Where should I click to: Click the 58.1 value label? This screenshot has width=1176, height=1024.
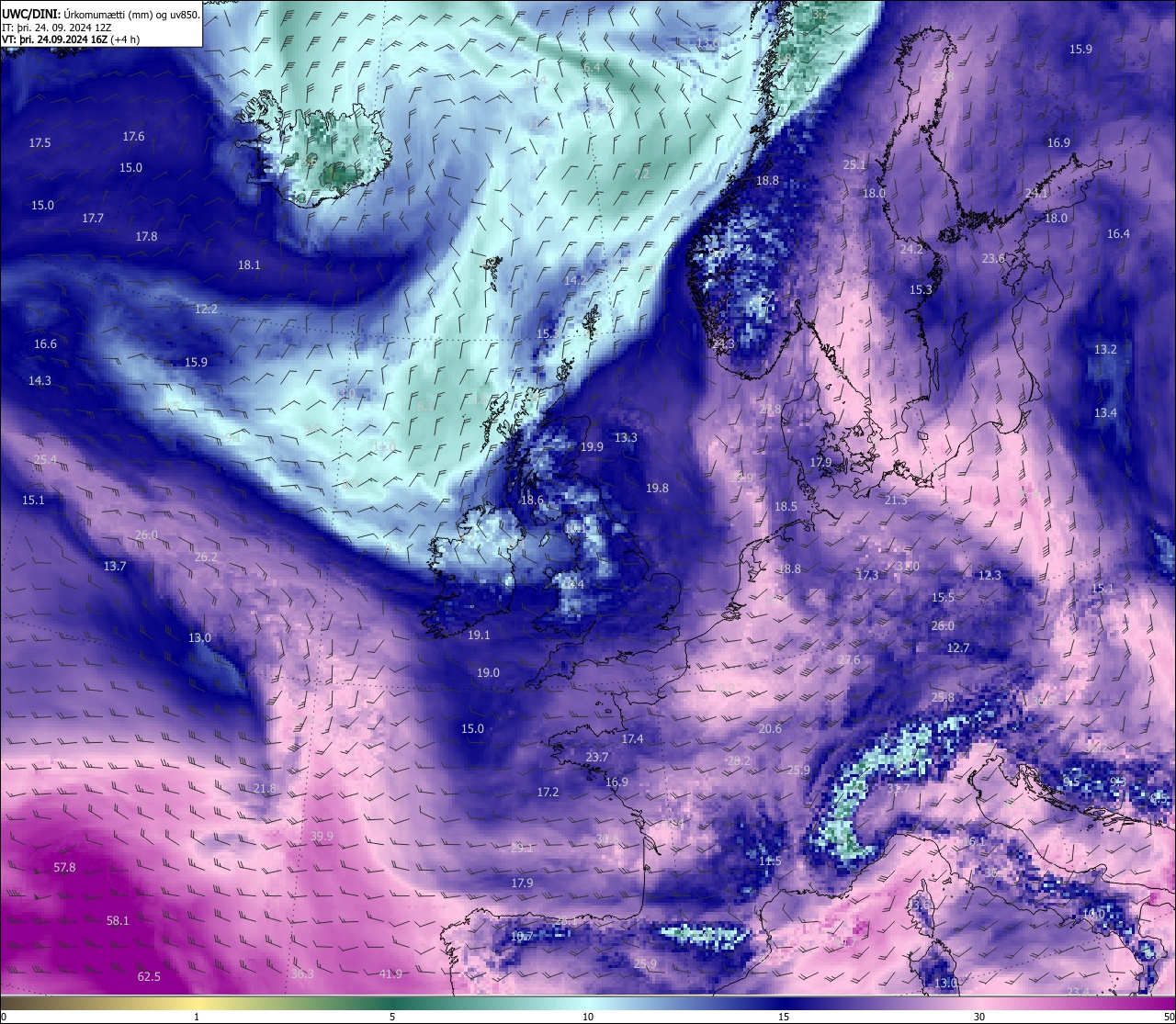click(x=118, y=921)
